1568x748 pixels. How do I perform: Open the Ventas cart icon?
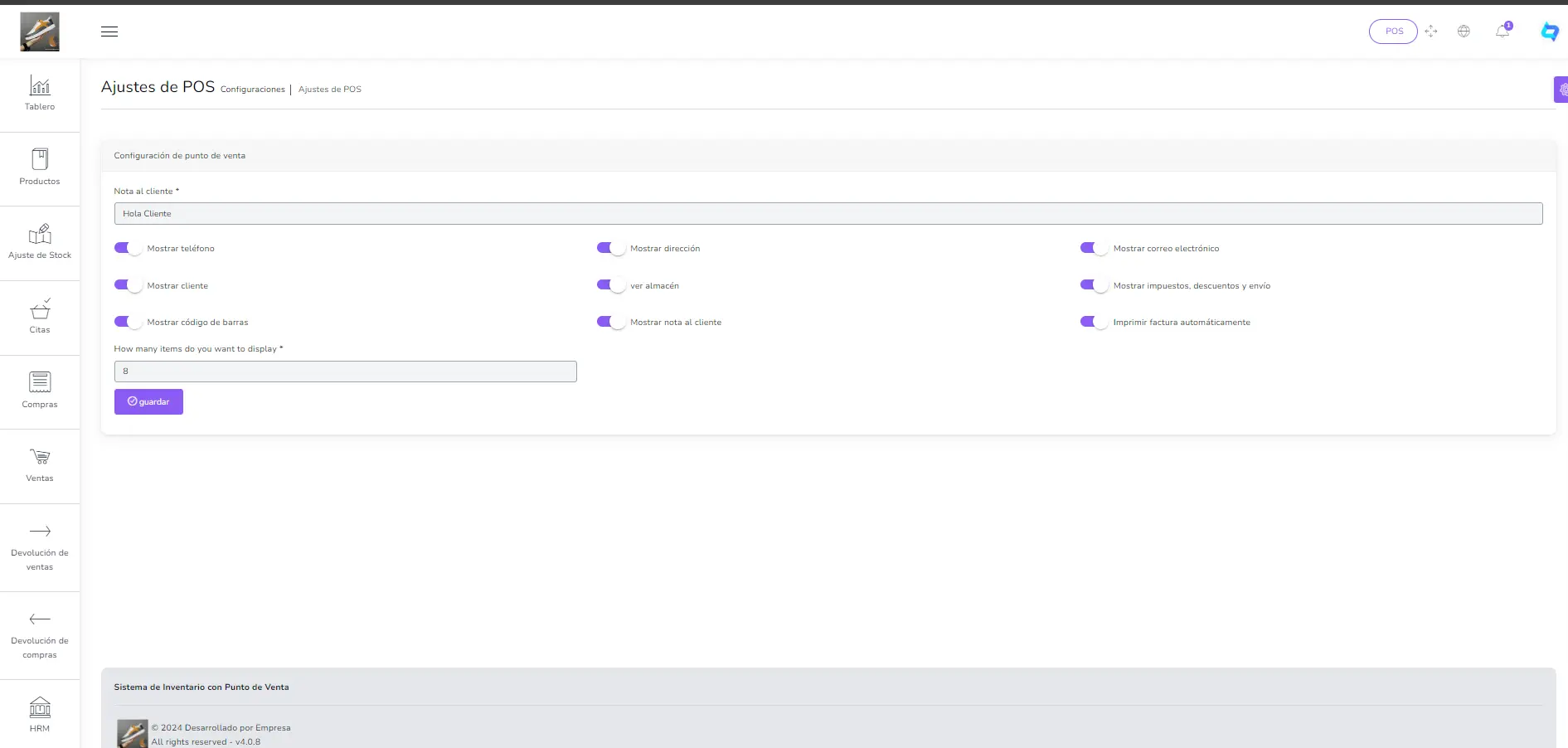coord(40,458)
